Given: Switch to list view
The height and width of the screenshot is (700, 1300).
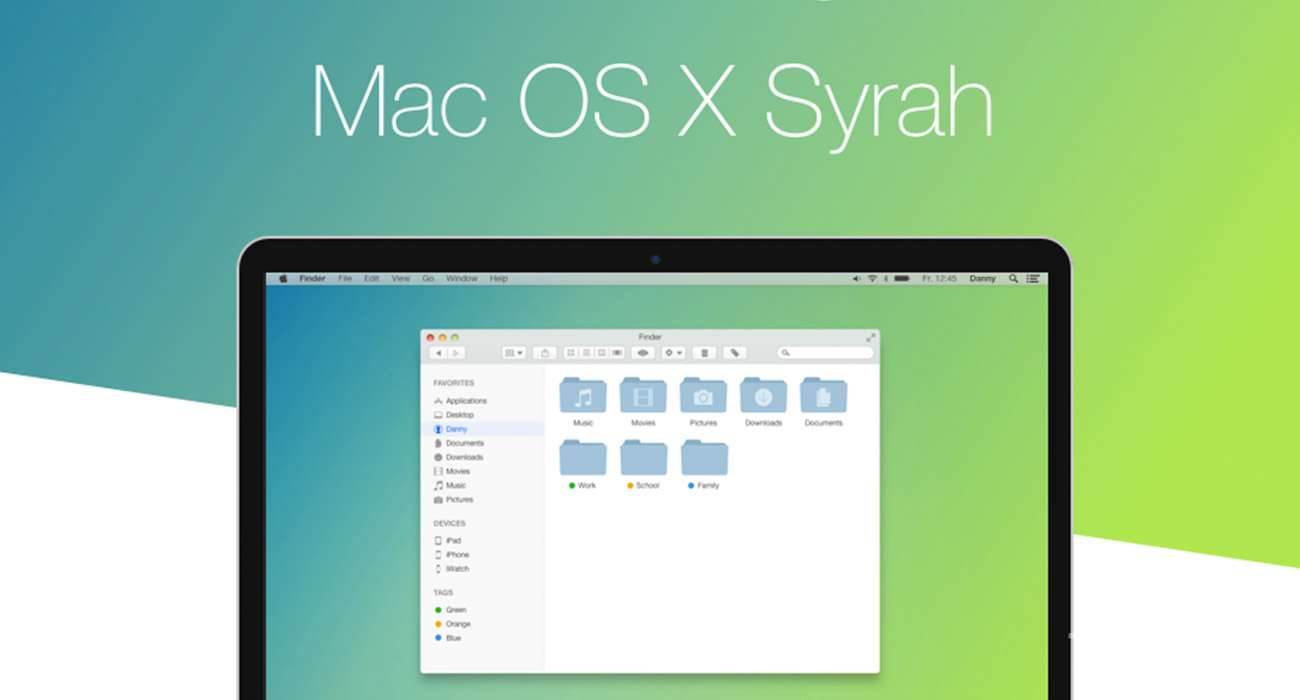Looking at the screenshot, I should [x=586, y=353].
